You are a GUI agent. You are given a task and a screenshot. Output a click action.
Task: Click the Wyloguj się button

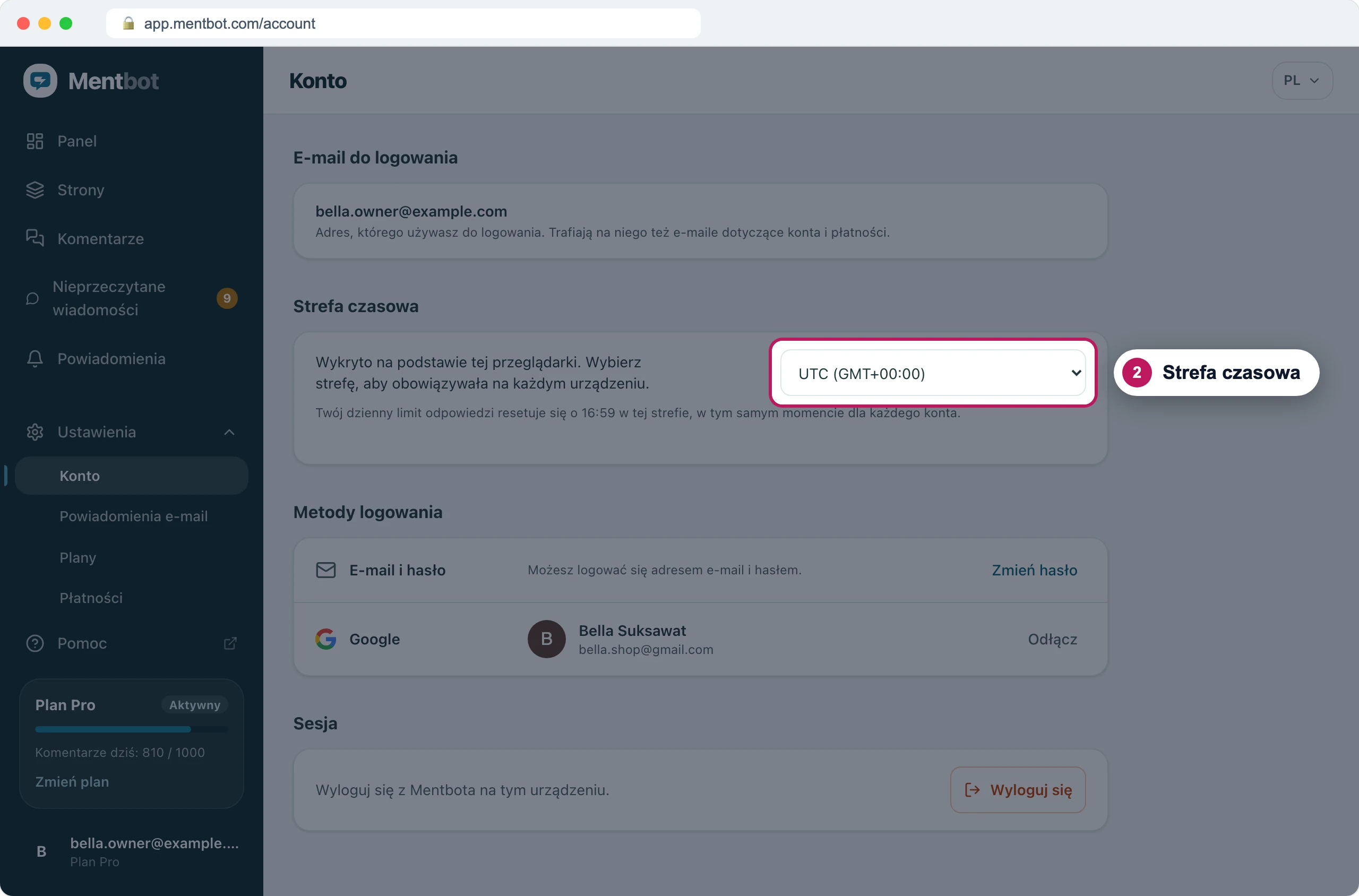pyautogui.click(x=1018, y=790)
